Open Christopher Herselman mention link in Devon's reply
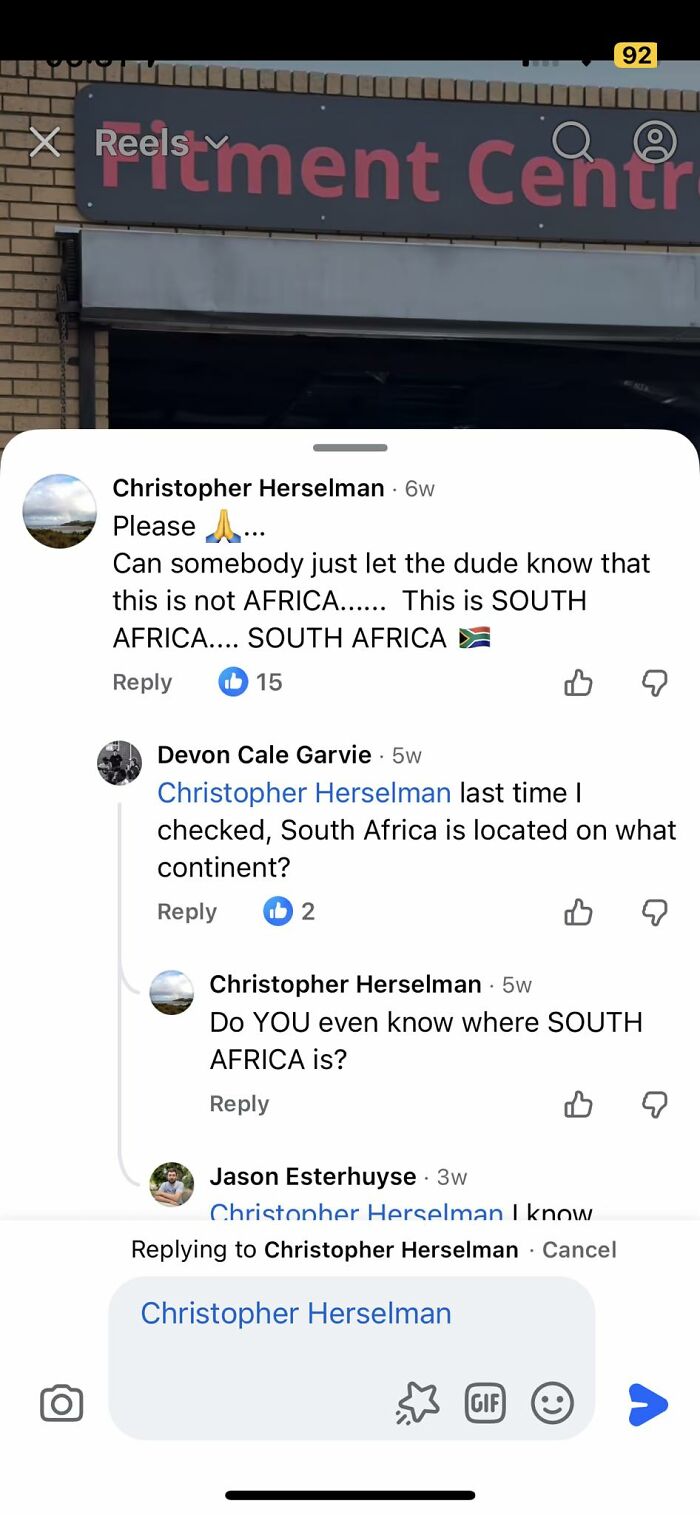The height and width of the screenshot is (1515, 700). [x=304, y=793]
